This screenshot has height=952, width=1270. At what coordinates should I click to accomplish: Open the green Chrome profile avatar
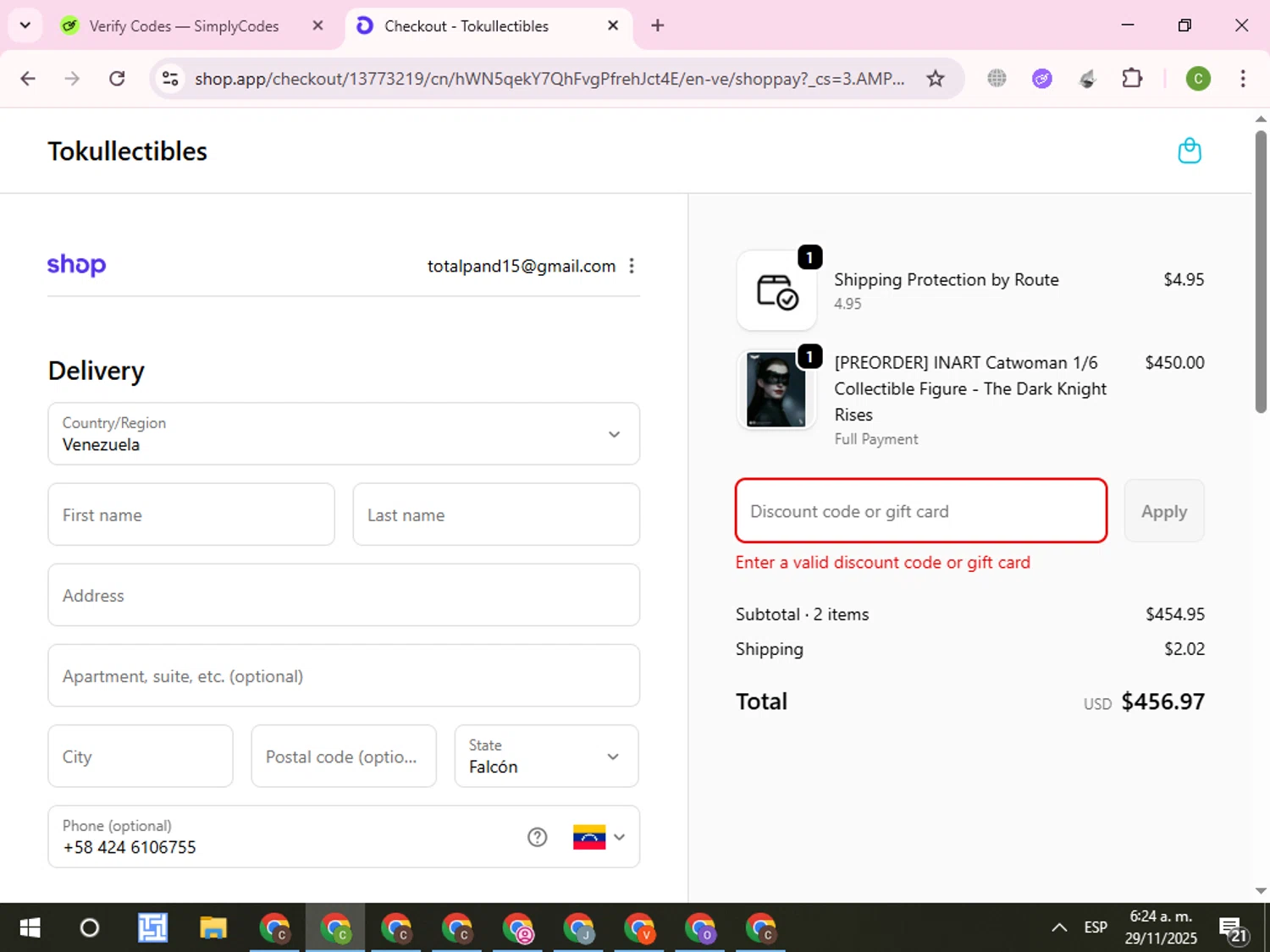tap(1198, 79)
